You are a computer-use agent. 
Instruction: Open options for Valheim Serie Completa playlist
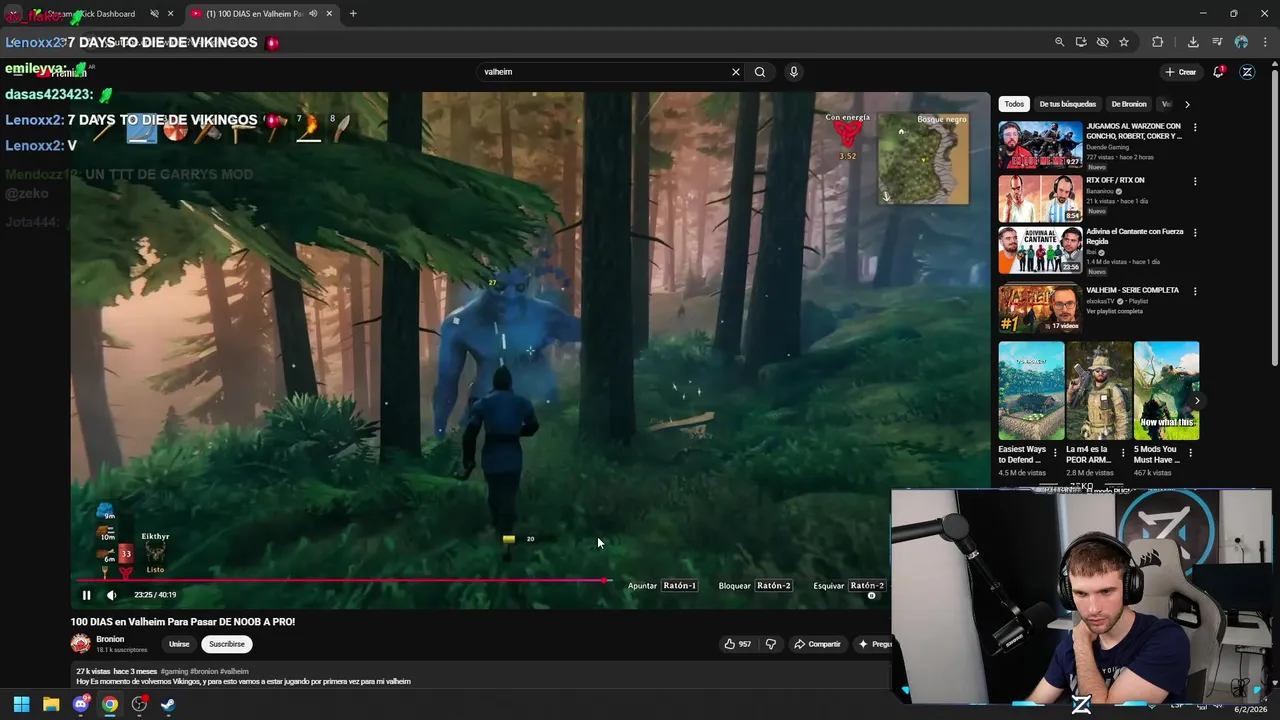pos(1195,291)
